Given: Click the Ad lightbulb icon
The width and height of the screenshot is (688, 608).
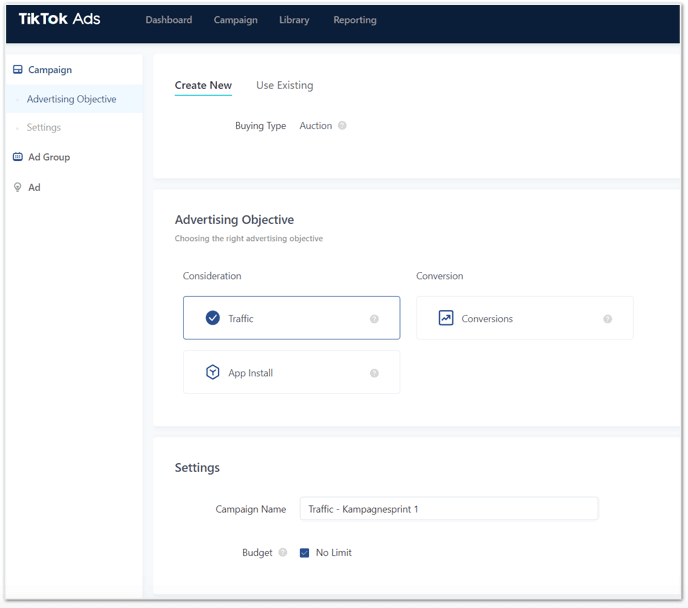Looking at the screenshot, I should [x=17, y=187].
